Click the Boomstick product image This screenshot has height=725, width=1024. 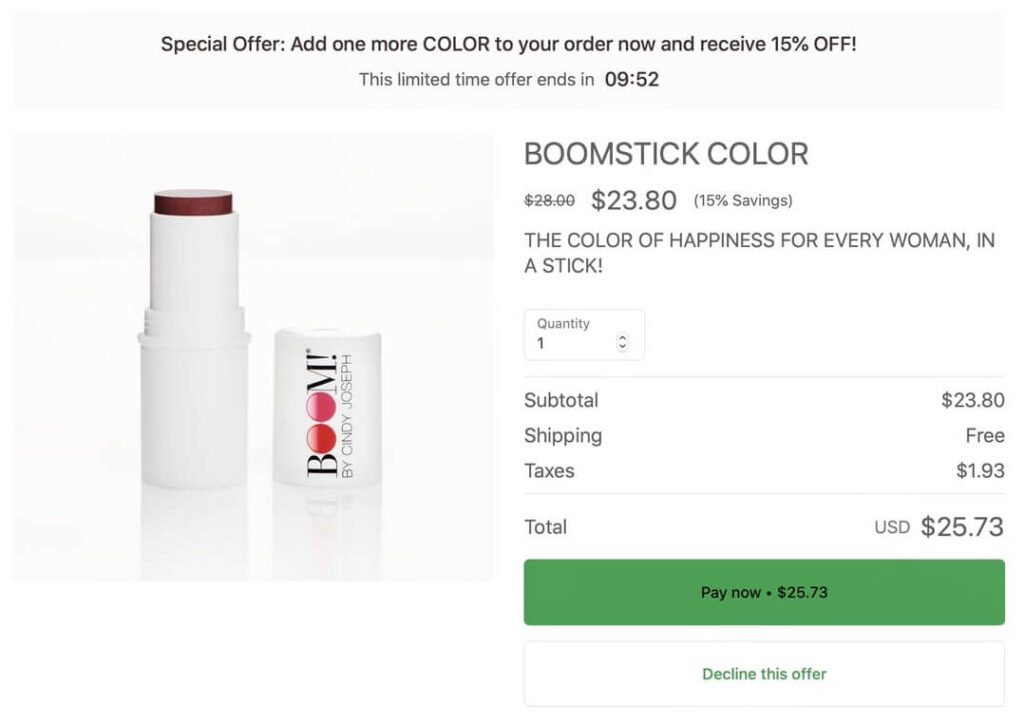253,356
